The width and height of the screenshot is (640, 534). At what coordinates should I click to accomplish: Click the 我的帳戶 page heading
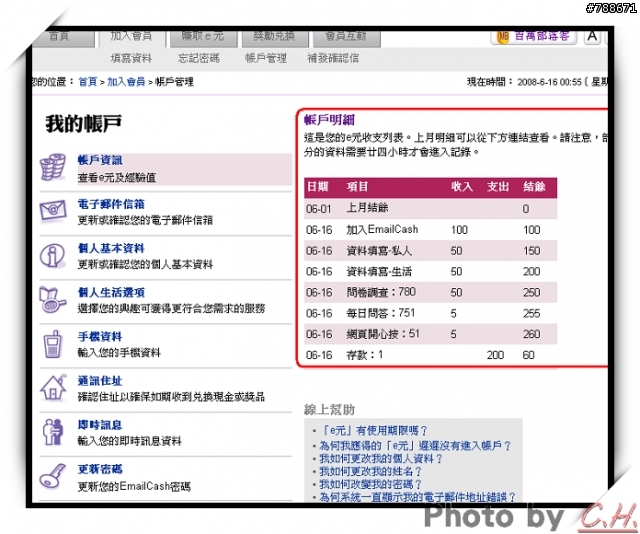(x=83, y=124)
